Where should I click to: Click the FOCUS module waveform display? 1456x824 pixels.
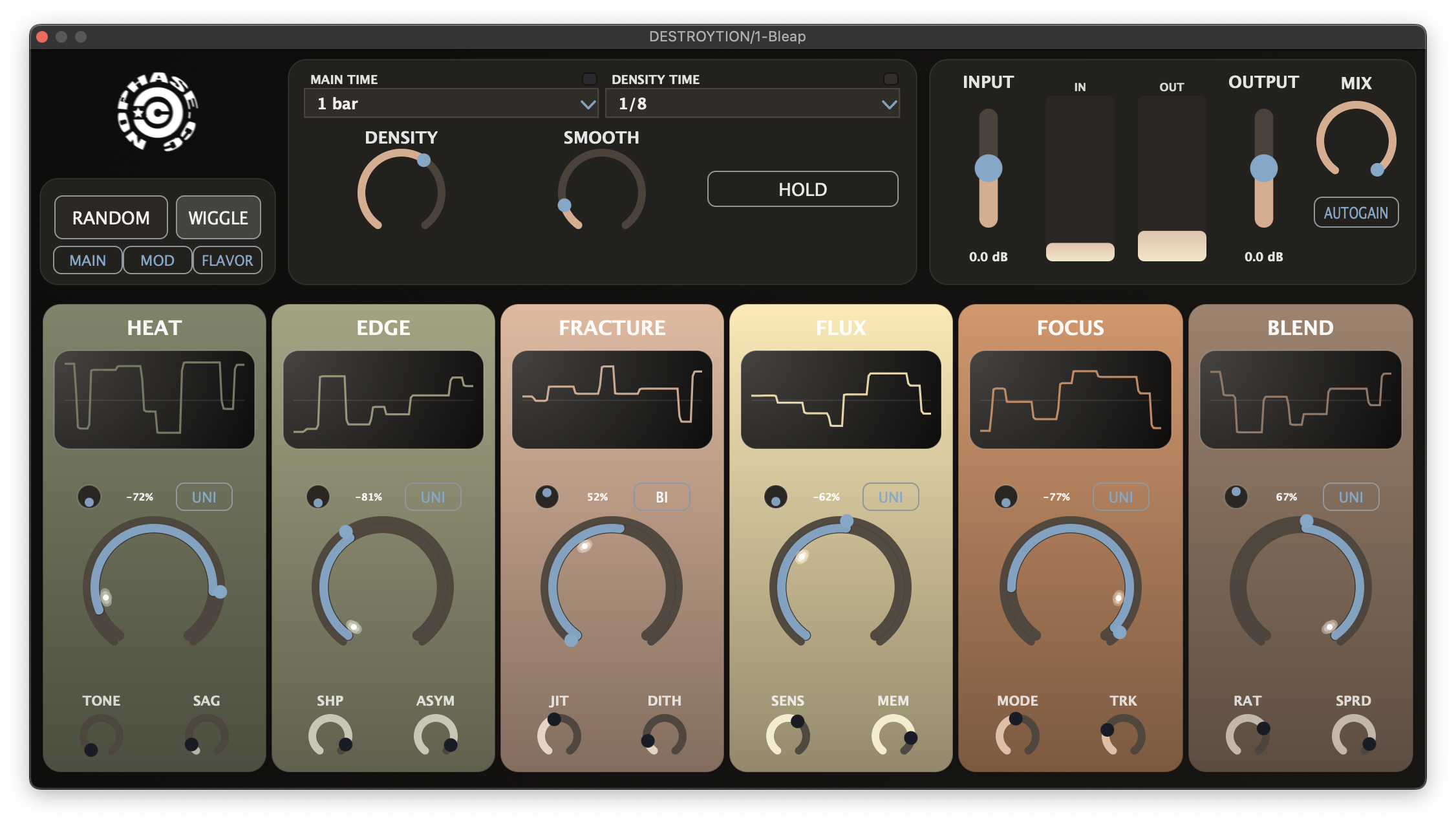[1070, 399]
